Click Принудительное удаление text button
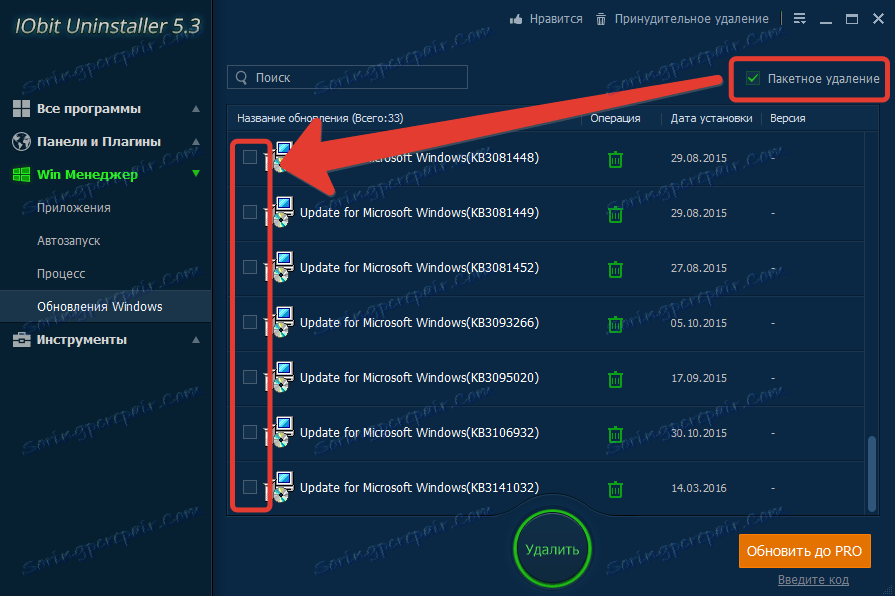The width and height of the screenshot is (895, 596). click(x=691, y=19)
